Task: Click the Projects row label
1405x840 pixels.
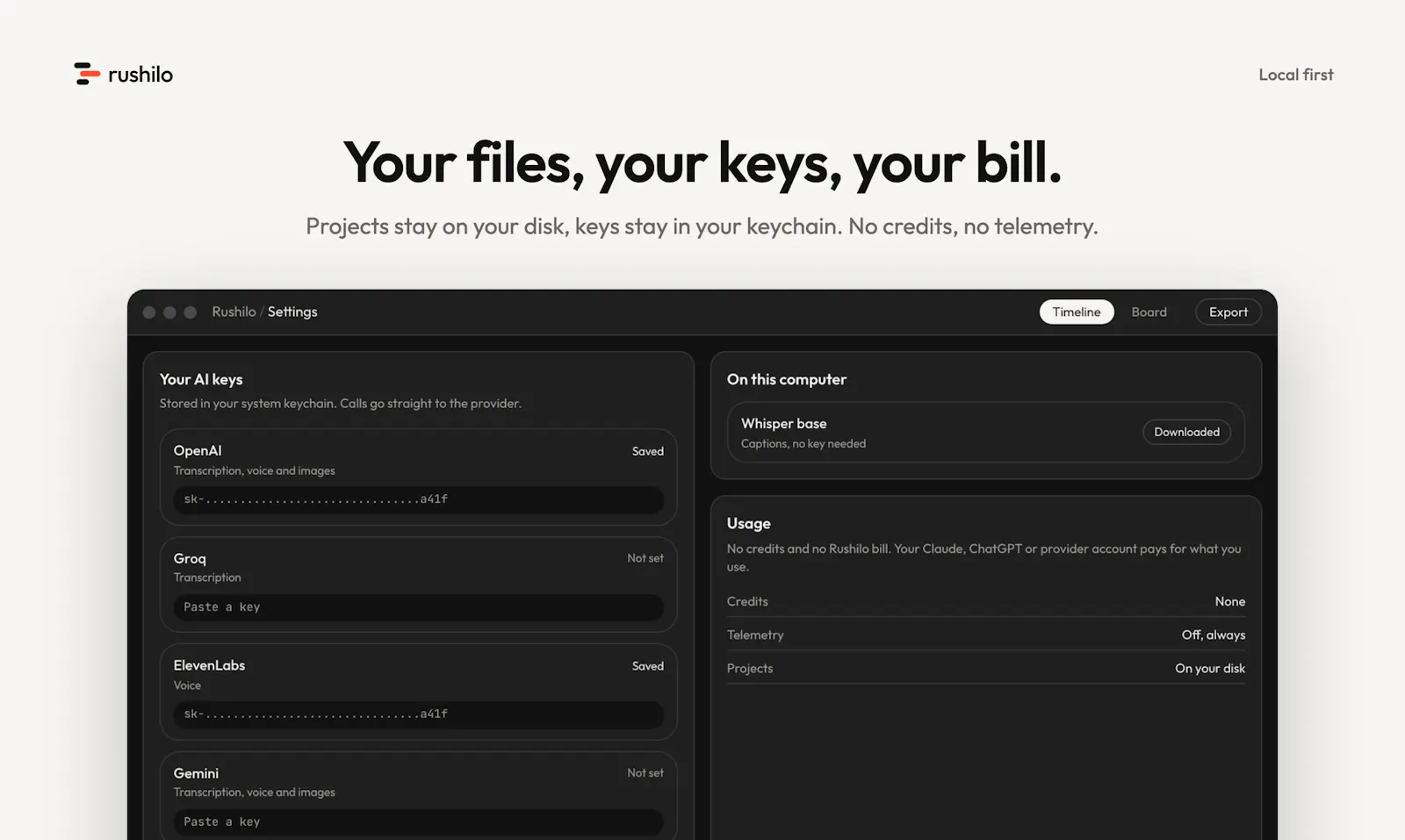Action: pyautogui.click(x=750, y=668)
